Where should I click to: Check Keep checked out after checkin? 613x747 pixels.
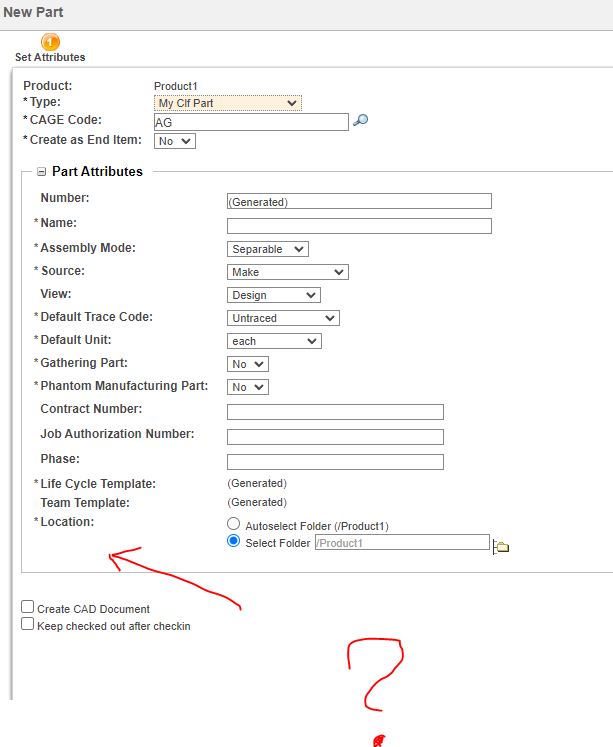point(28,624)
